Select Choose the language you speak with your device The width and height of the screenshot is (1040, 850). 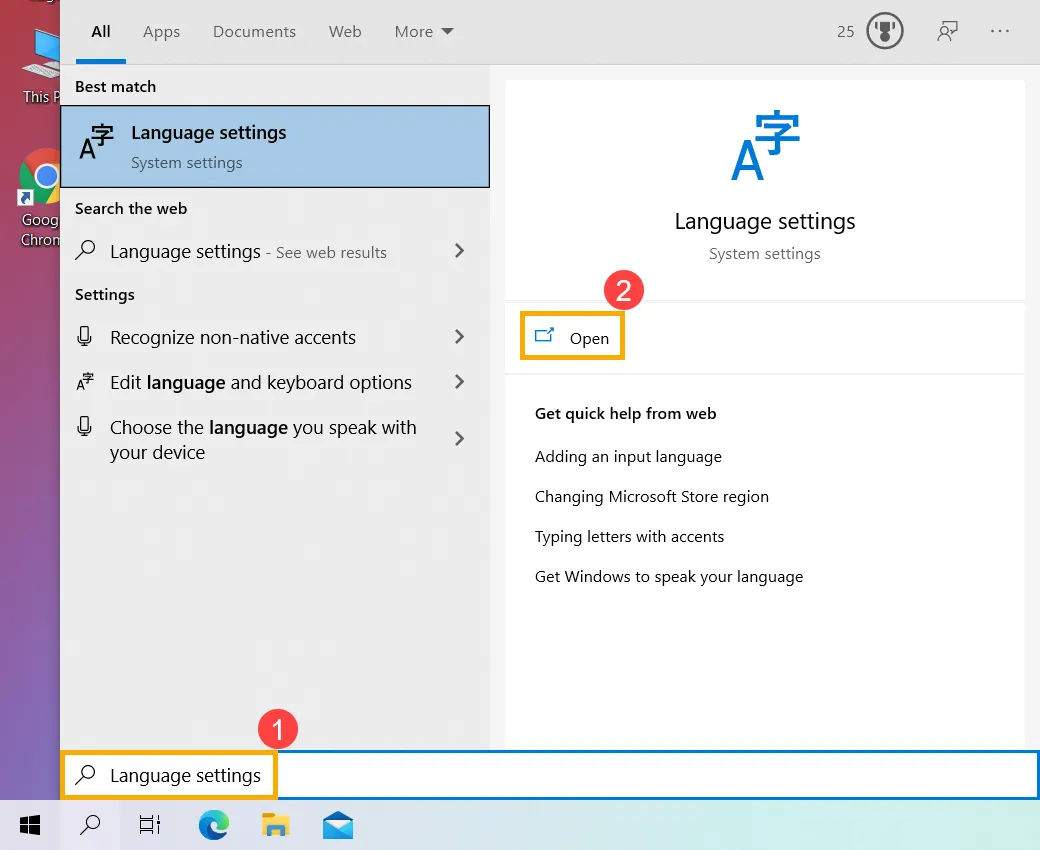coord(263,440)
